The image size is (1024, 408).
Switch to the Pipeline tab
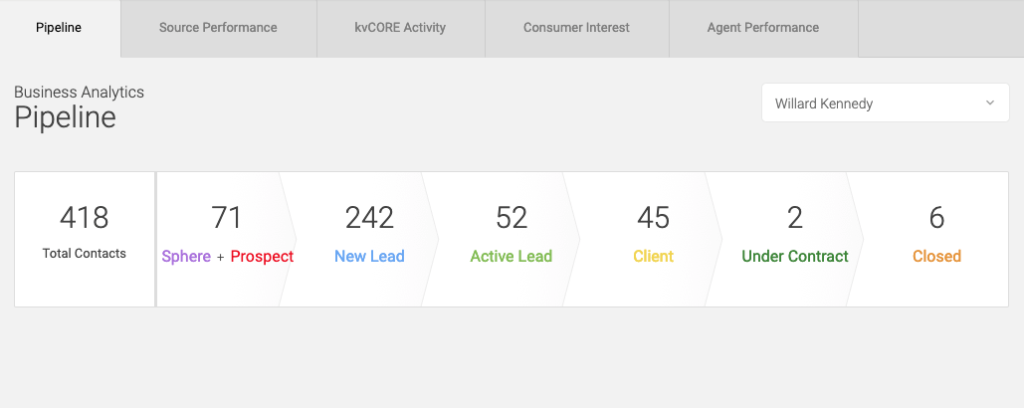coord(59,28)
